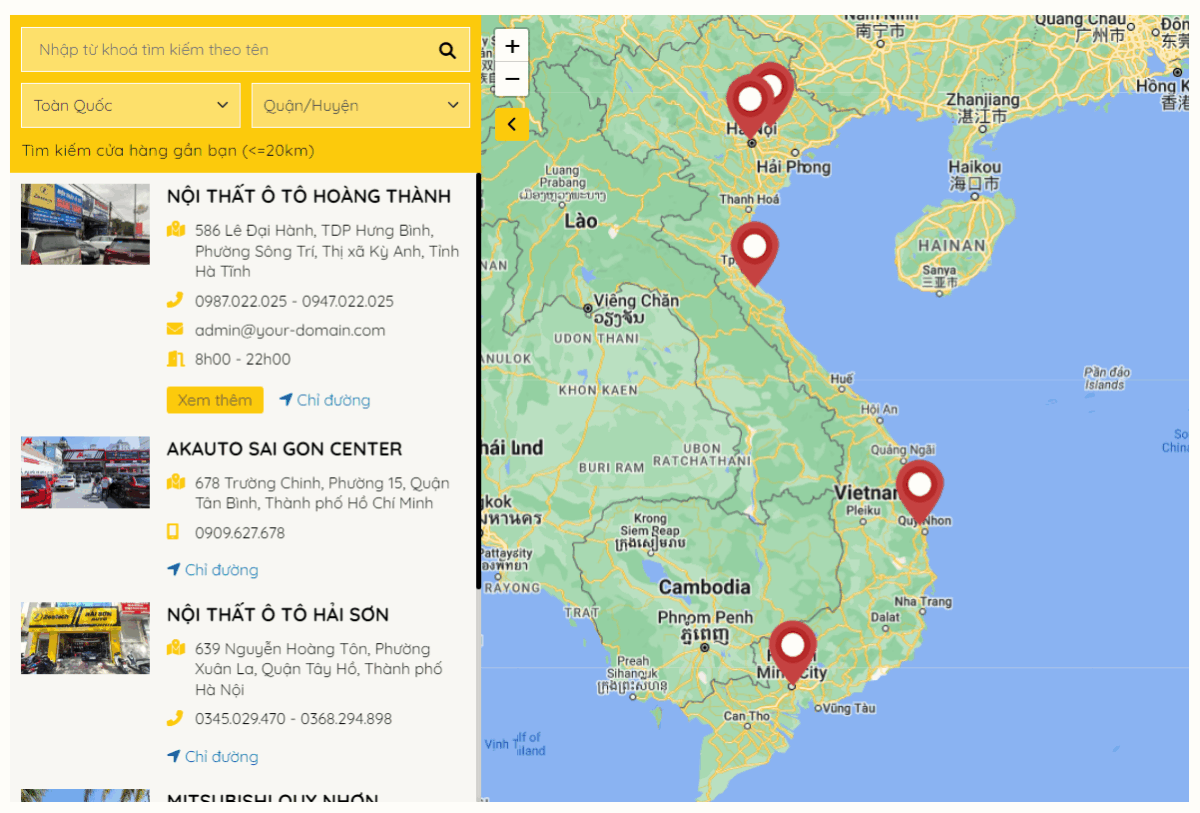The width and height of the screenshot is (1200, 813).
Task: Click the envelope icon beside admin@your-domain.com
Action: click(x=177, y=330)
